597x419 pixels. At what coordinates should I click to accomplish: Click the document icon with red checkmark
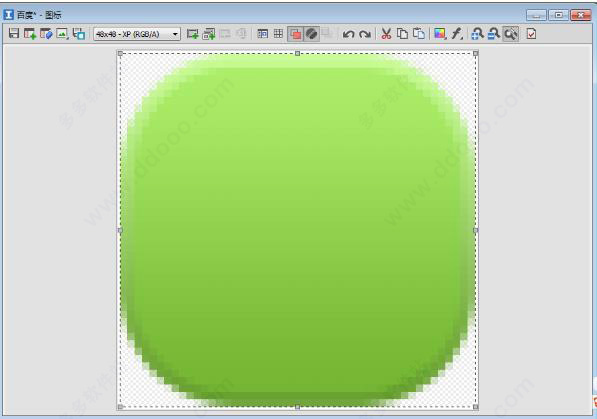531,34
